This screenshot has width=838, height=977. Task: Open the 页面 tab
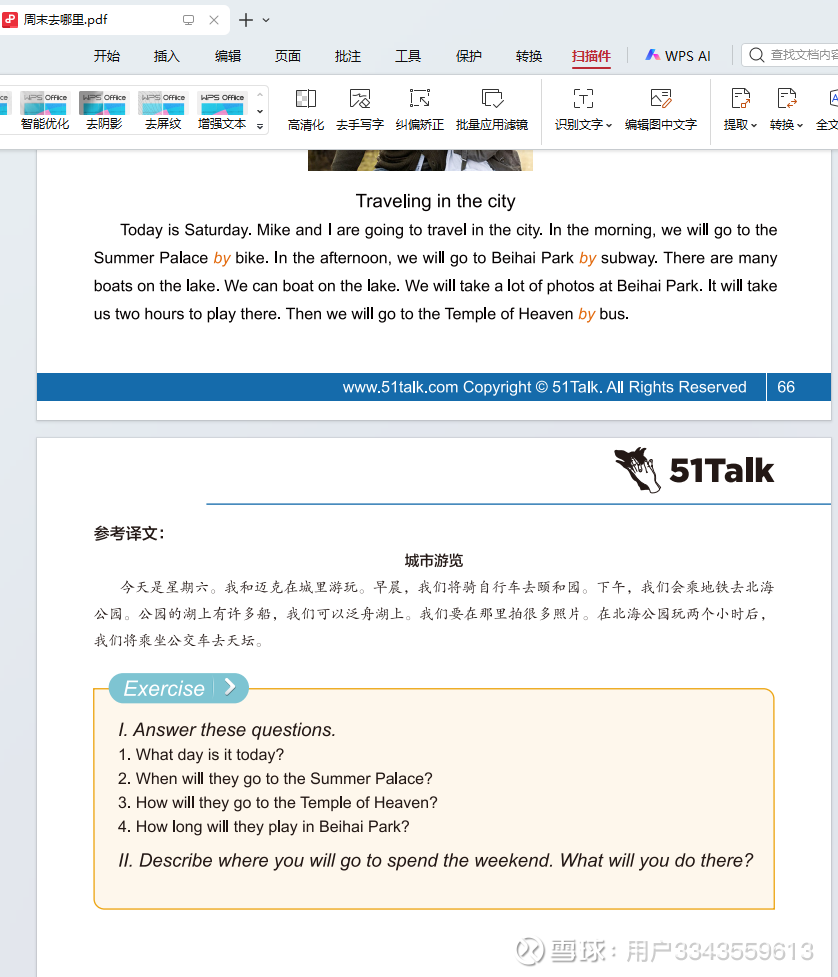[x=287, y=56]
